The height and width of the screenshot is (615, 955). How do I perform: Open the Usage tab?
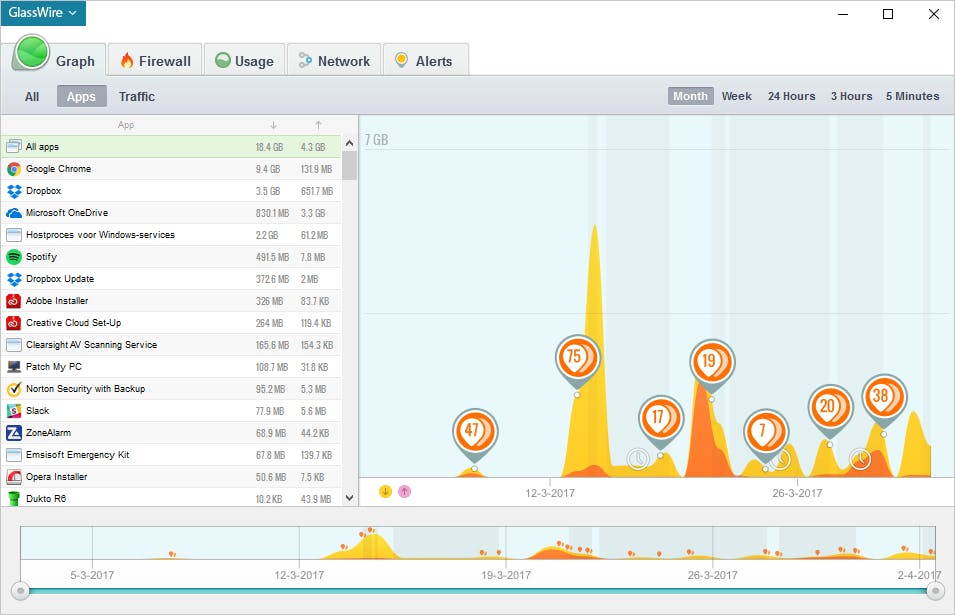coord(245,61)
